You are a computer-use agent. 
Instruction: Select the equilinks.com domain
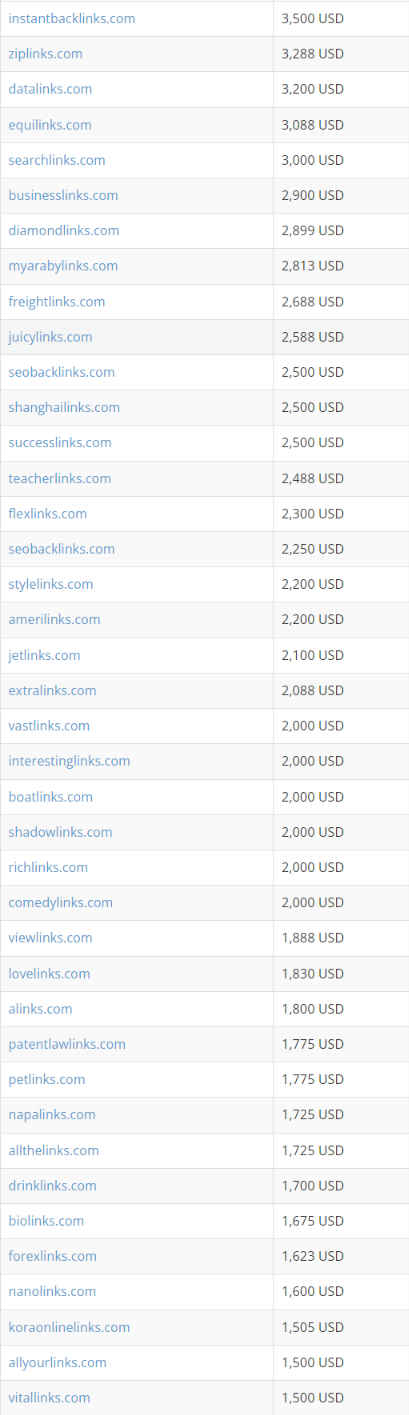[50, 125]
